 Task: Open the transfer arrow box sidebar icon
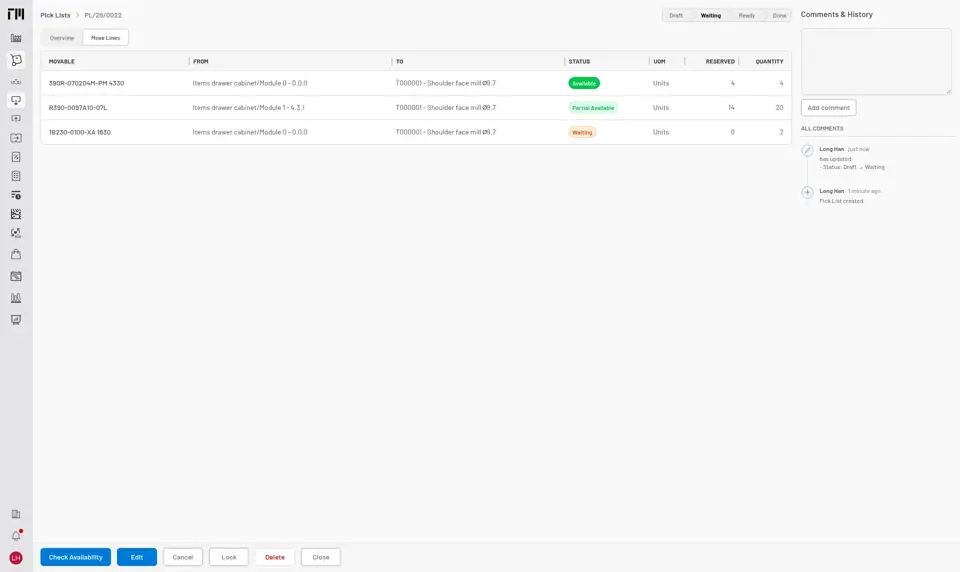point(16,138)
